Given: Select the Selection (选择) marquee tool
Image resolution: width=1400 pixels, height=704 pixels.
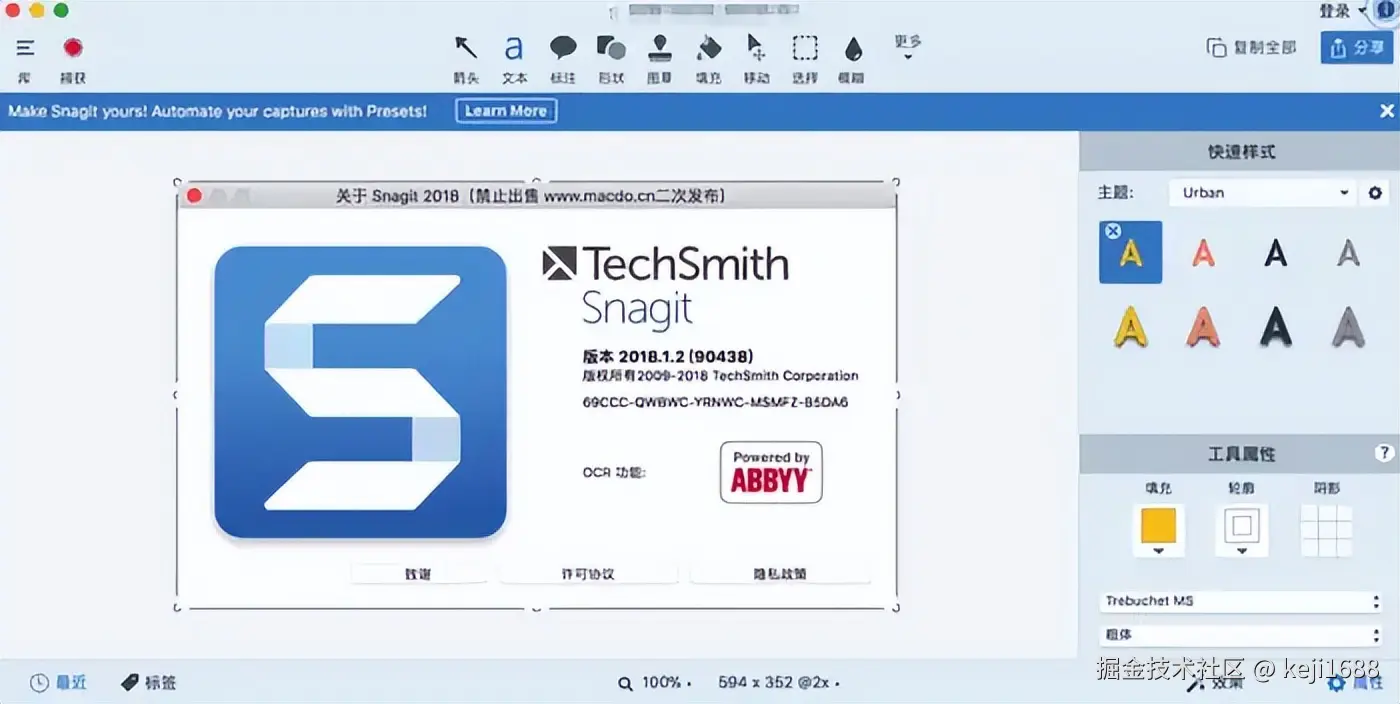Looking at the screenshot, I should pyautogui.click(x=805, y=47).
